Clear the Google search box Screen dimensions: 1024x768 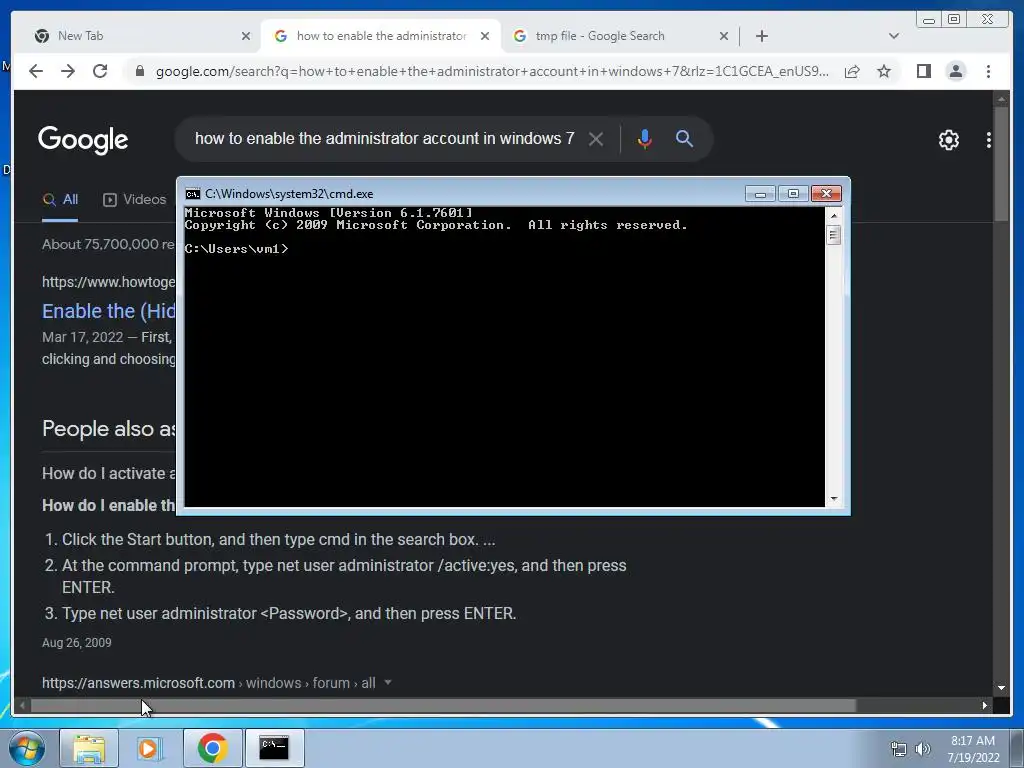click(x=595, y=139)
